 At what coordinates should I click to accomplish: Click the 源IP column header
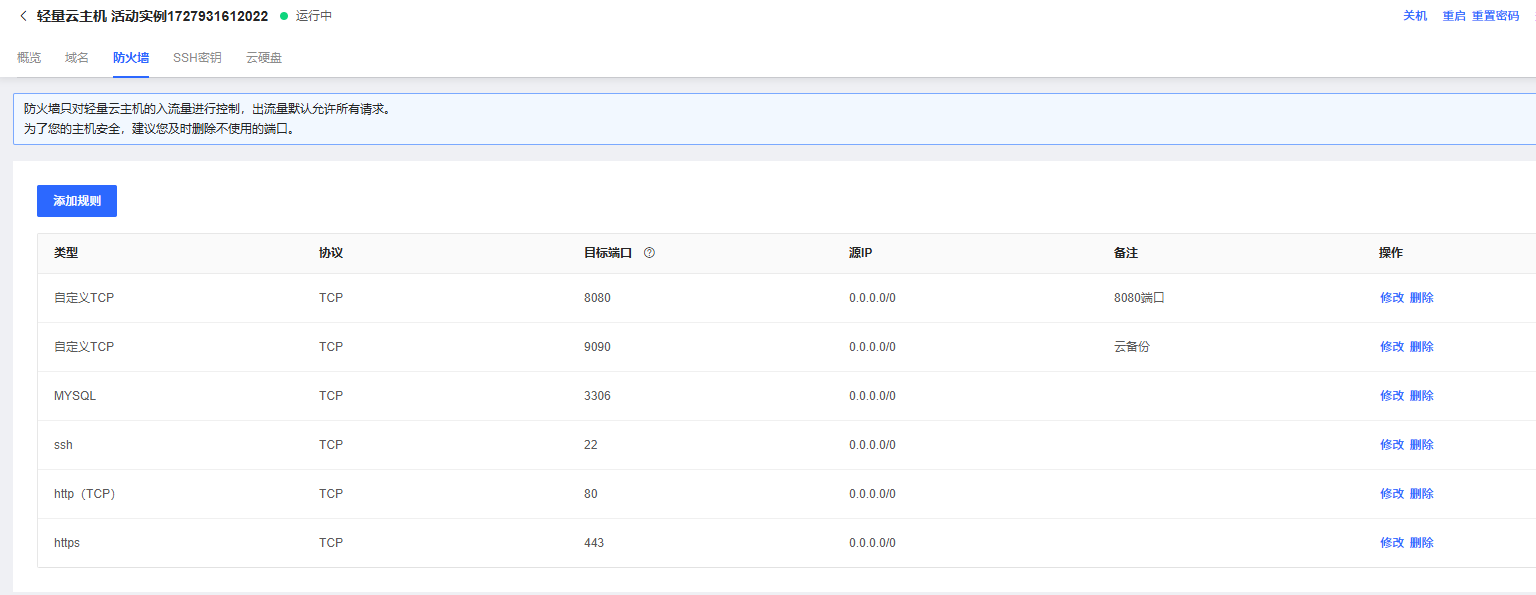[860, 253]
